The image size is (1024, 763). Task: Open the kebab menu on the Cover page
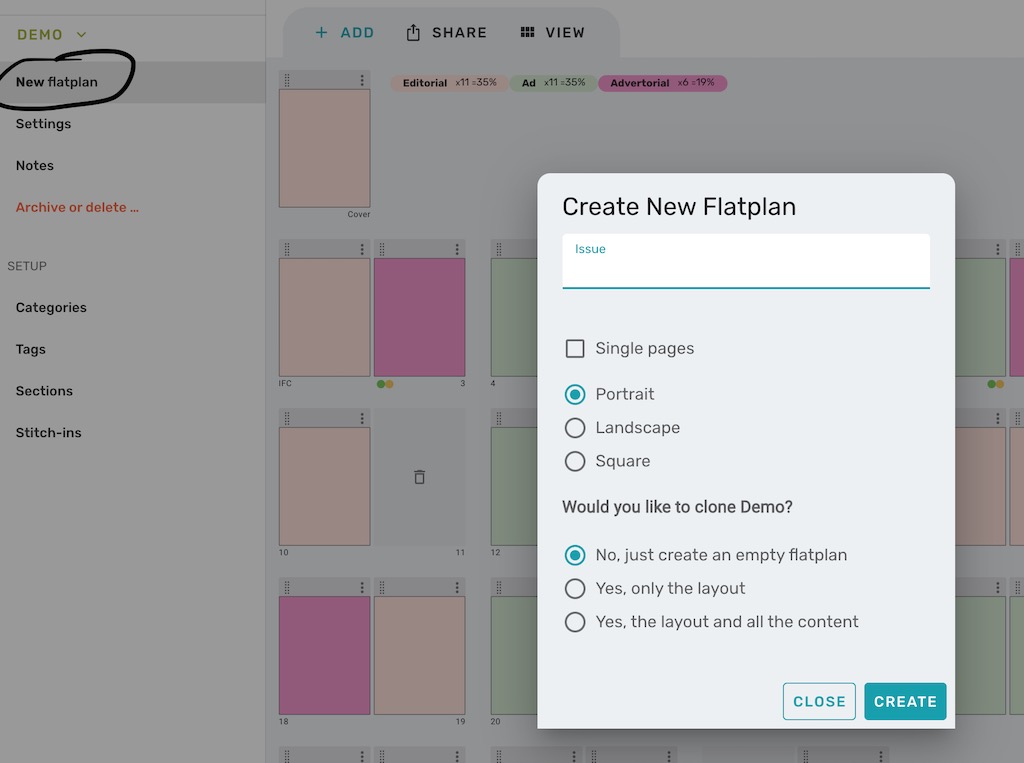pos(363,79)
